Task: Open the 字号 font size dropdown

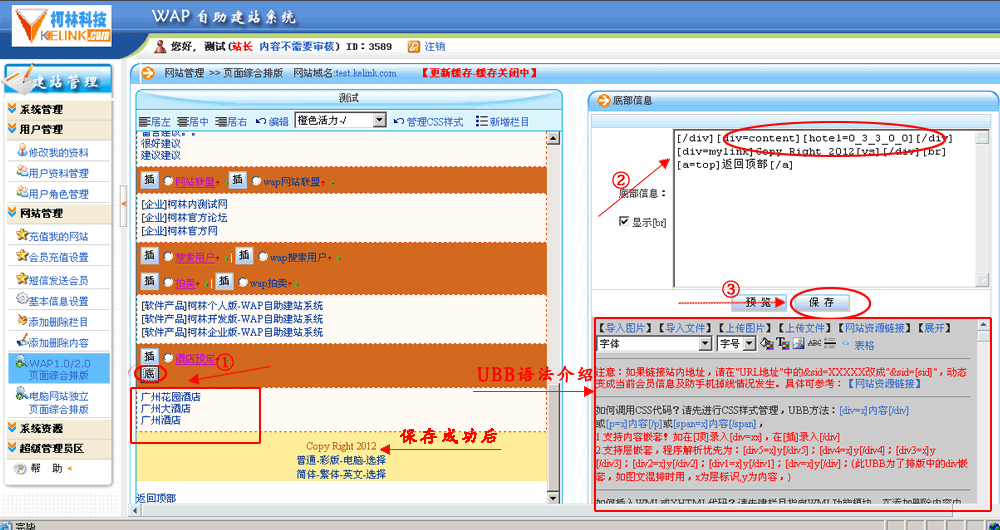Action: coord(737,344)
